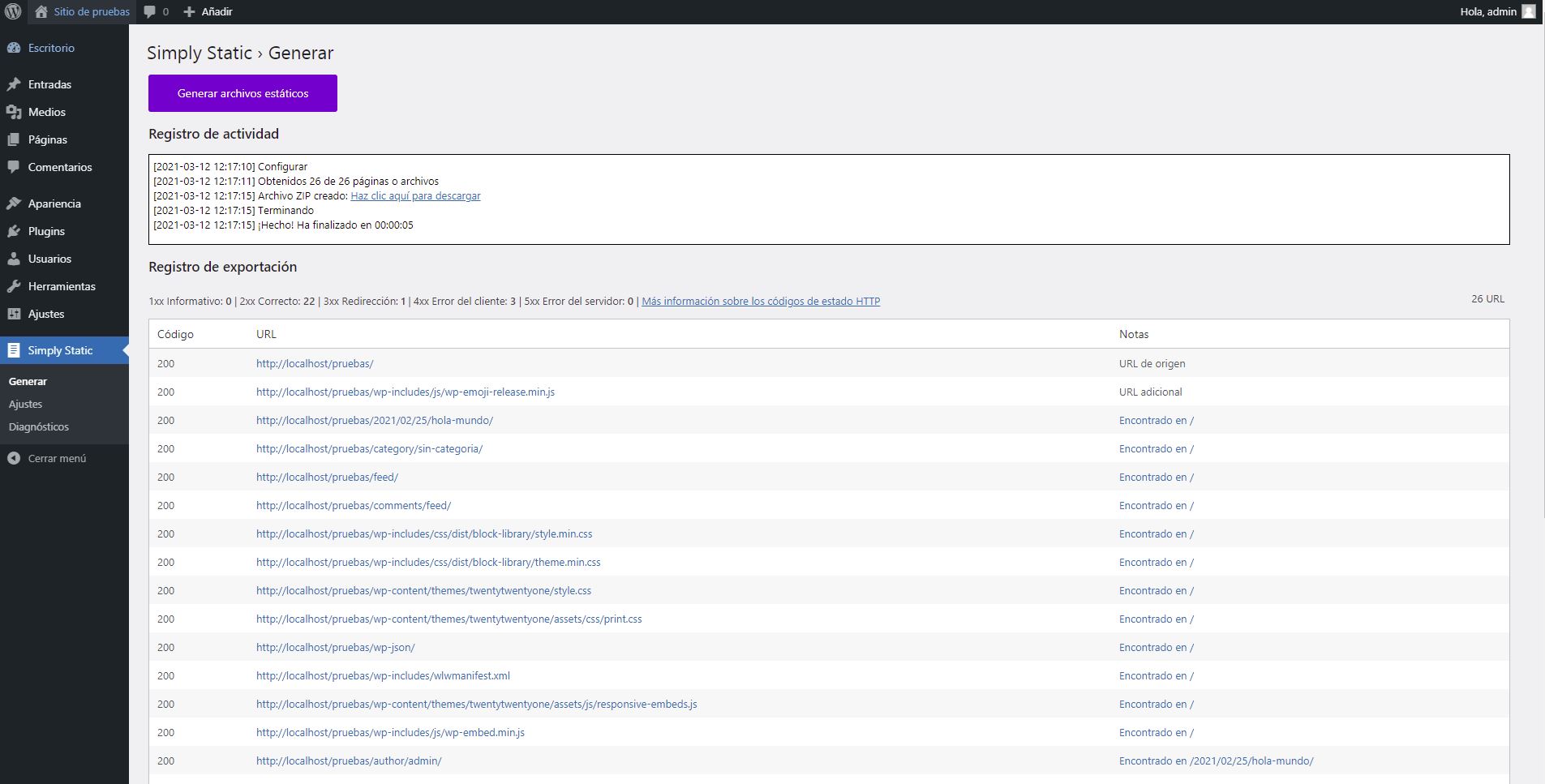Open block-library/style.min.css URL link

click(x=424, y=533)
